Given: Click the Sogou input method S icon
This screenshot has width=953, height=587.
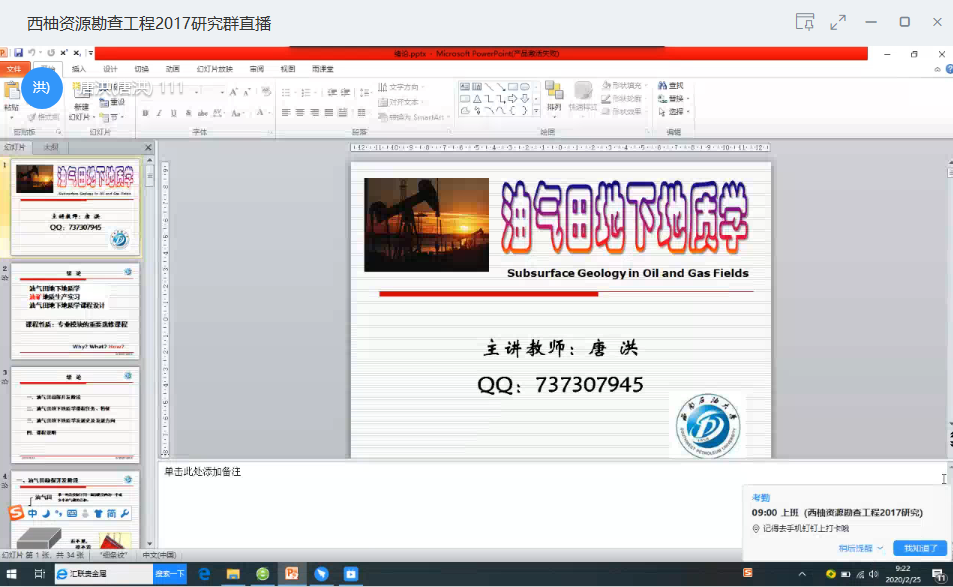Looking at the screenshot, I should (x=15, y=513).
